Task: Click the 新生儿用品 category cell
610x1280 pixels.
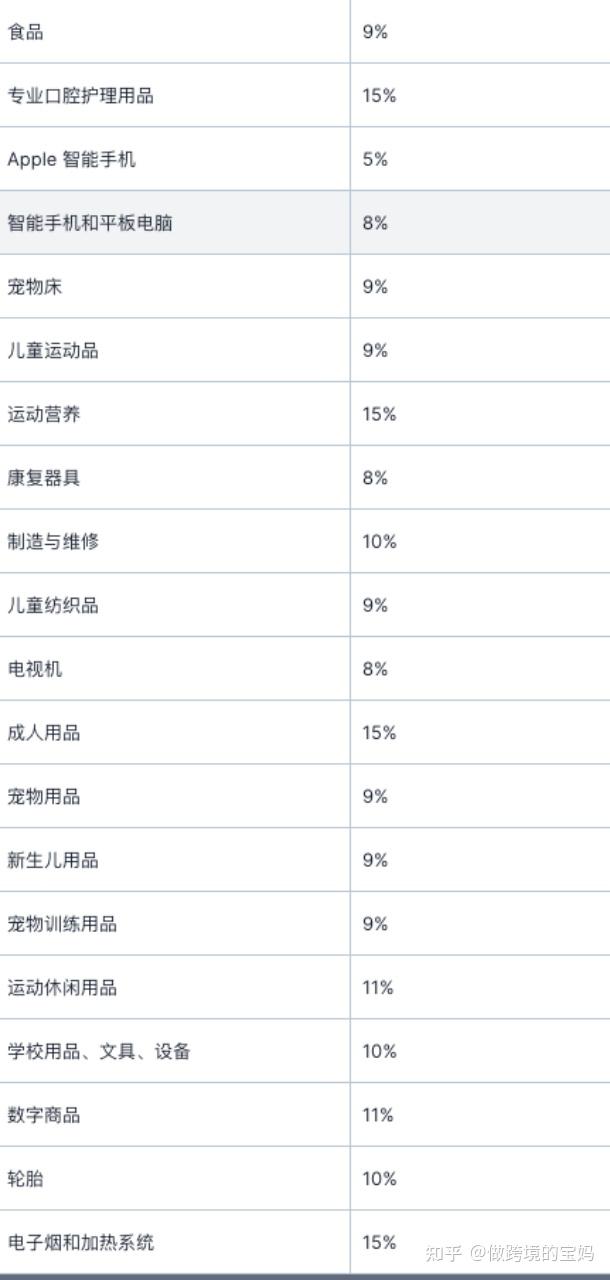Action: pos(53,860)
